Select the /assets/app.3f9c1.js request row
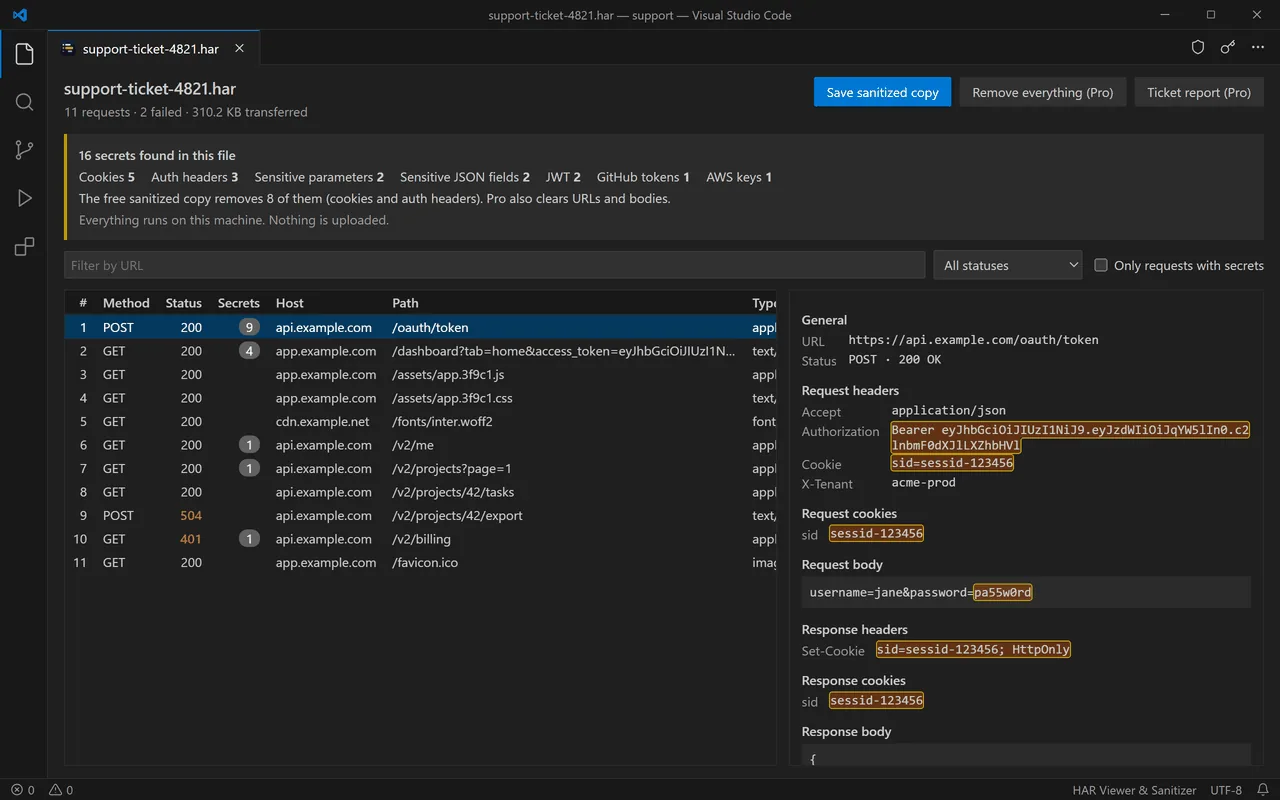Image resolution: width=1280 pixels, height=800 pixels. click(x=421, y=374)
